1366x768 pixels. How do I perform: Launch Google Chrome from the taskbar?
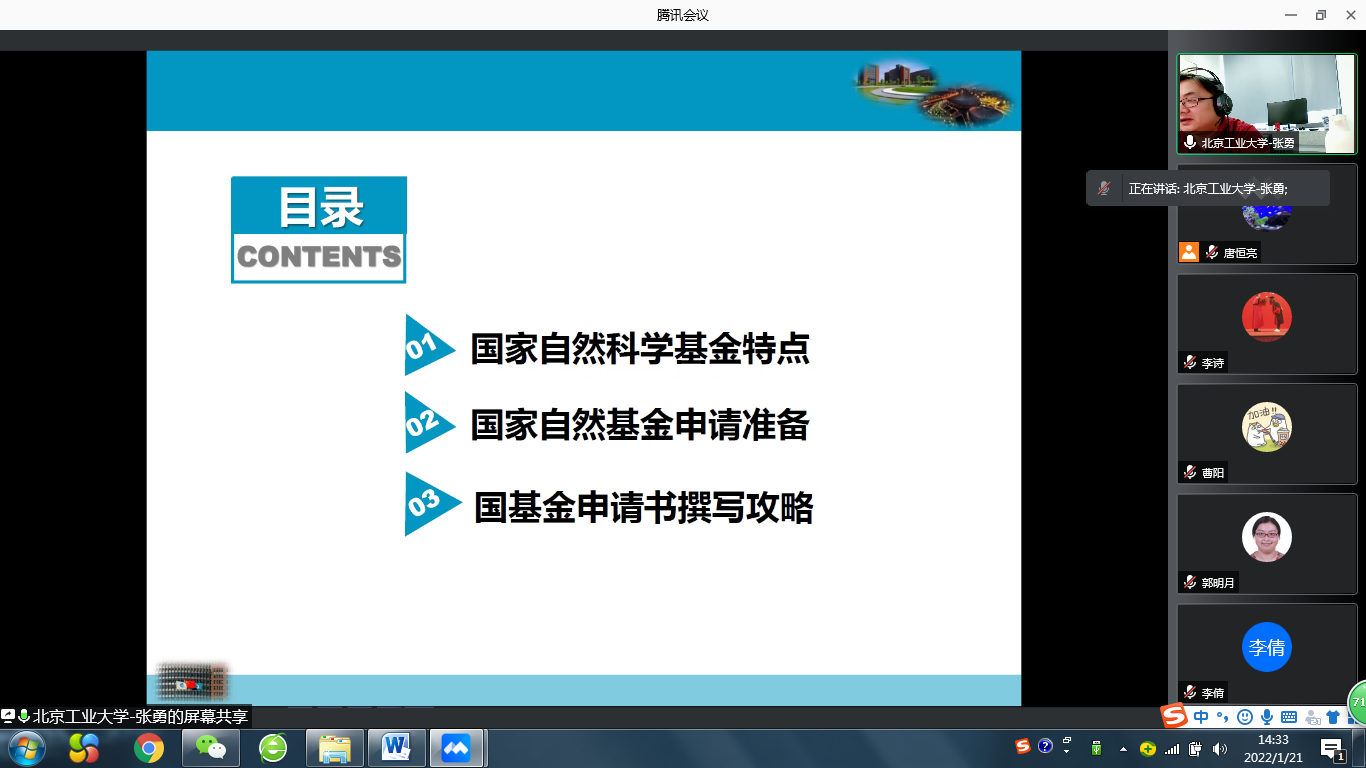(149, 747)
